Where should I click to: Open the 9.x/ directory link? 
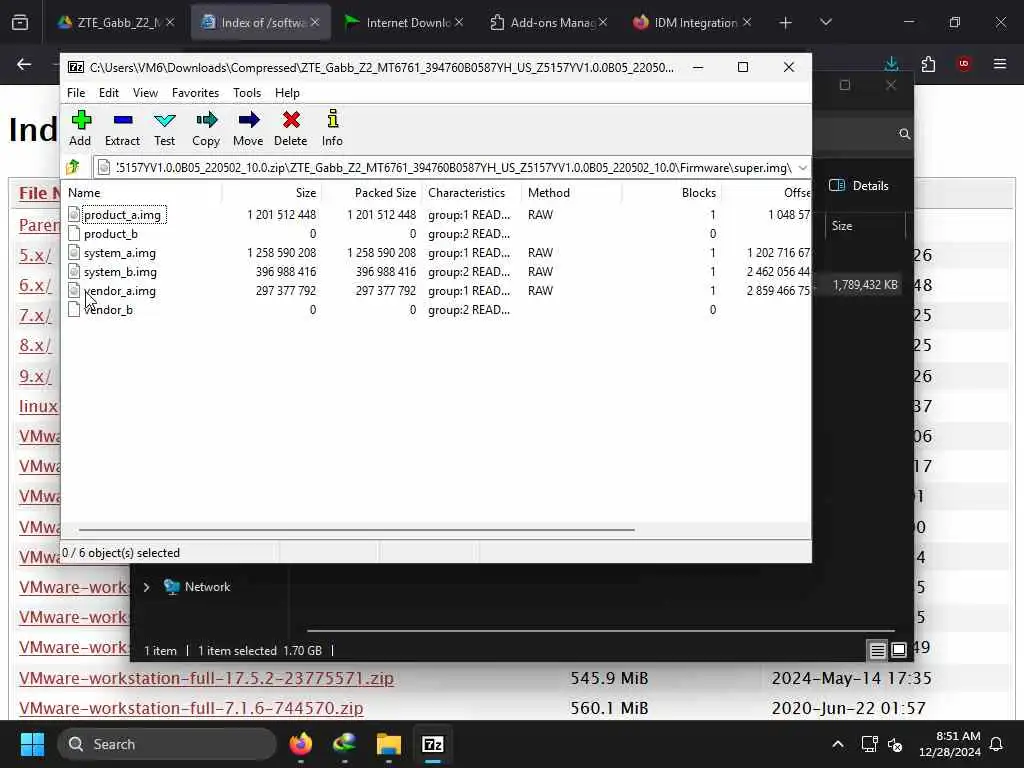click(x=35, y=376)
